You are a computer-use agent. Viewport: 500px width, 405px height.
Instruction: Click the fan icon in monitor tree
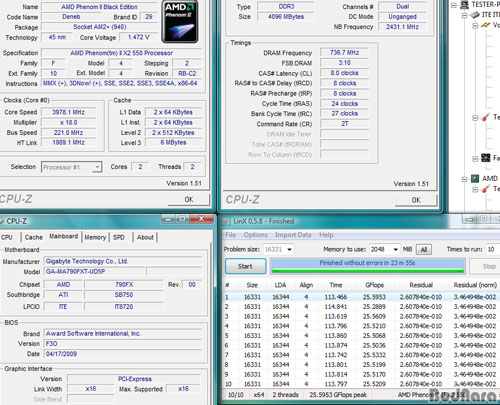(486, 158)
